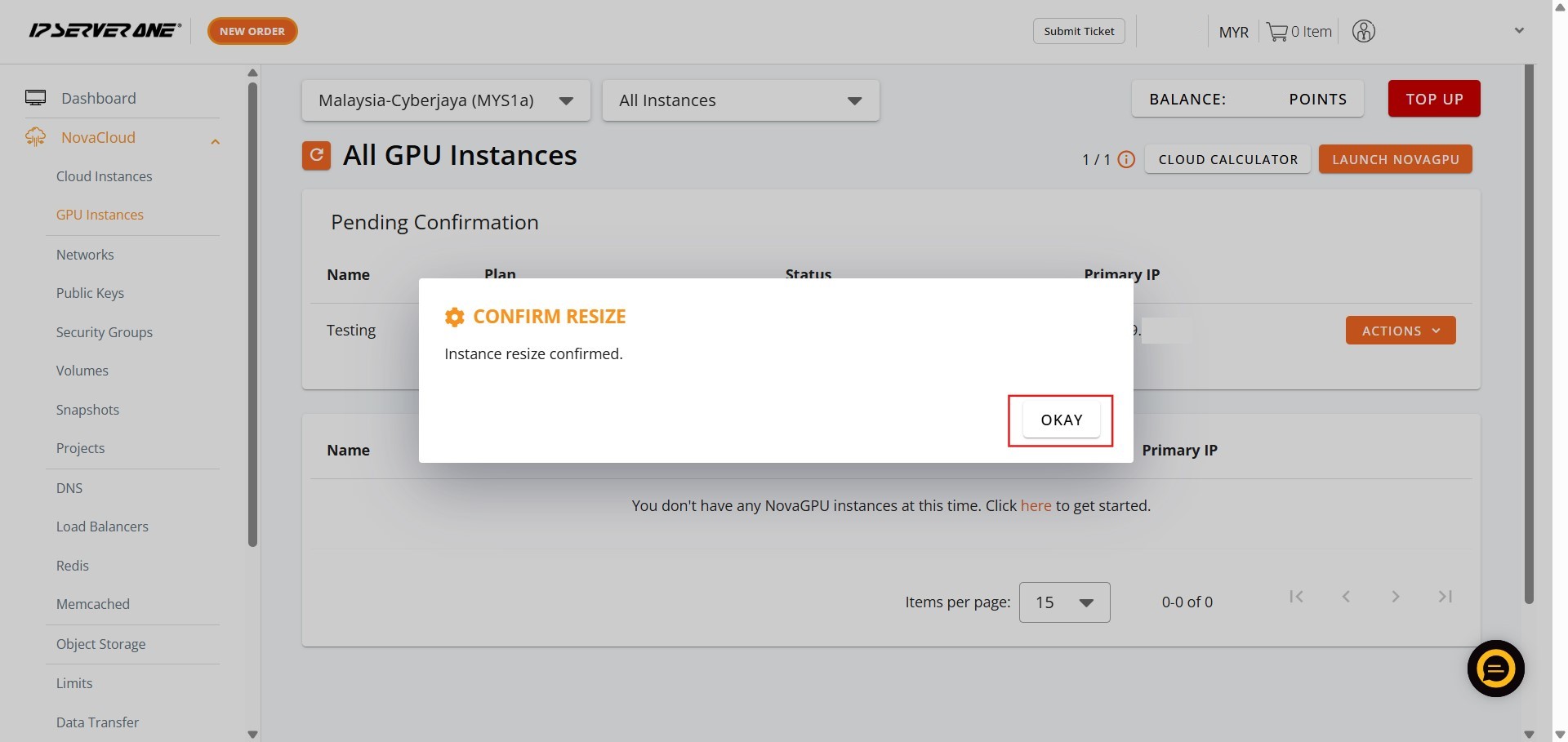1568x742 pixels.
Task: Open the items per page dropdown
Action: pos(1064,602)
